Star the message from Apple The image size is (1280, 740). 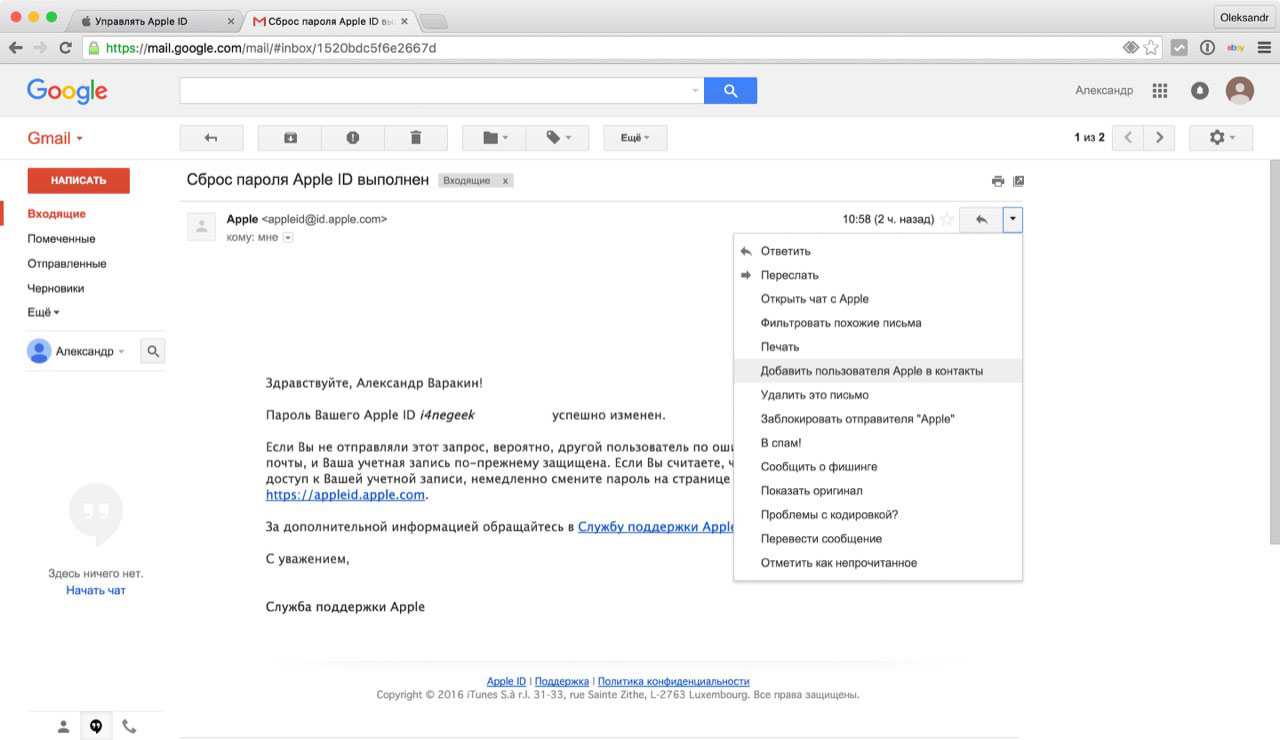[946, 220]
